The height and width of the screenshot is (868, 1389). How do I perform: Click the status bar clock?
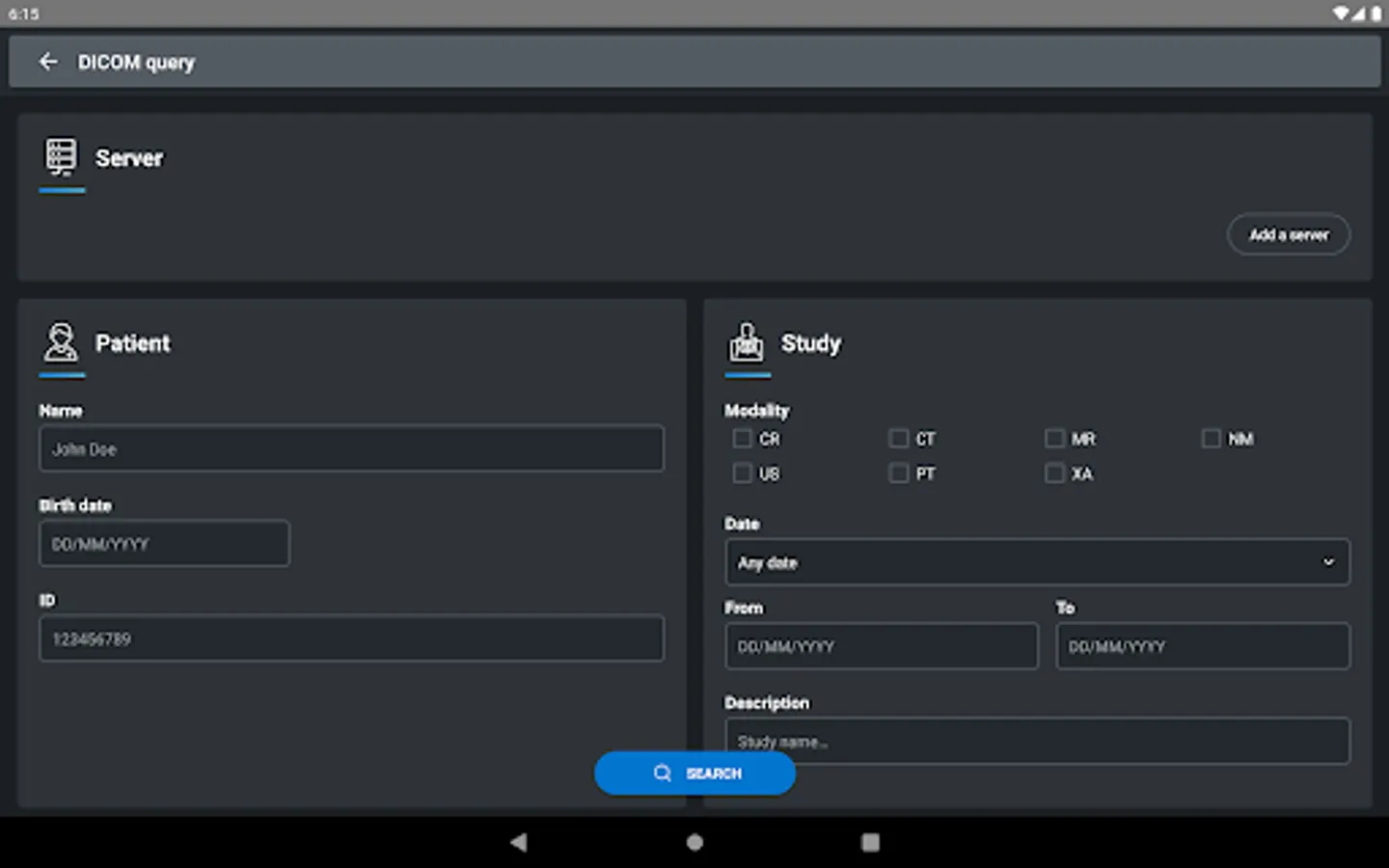(24, 14)
